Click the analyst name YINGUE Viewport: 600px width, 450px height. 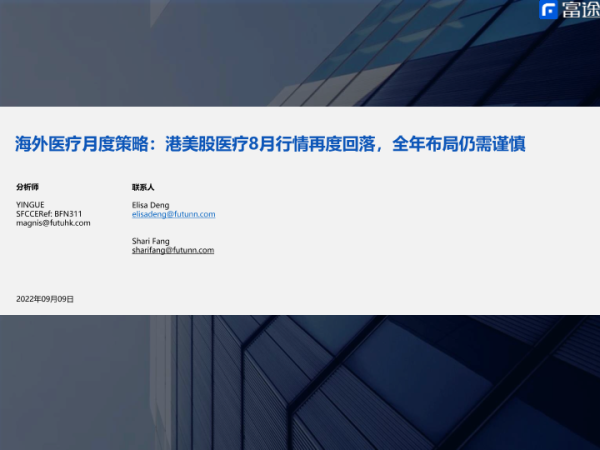[x=31, y=205]
